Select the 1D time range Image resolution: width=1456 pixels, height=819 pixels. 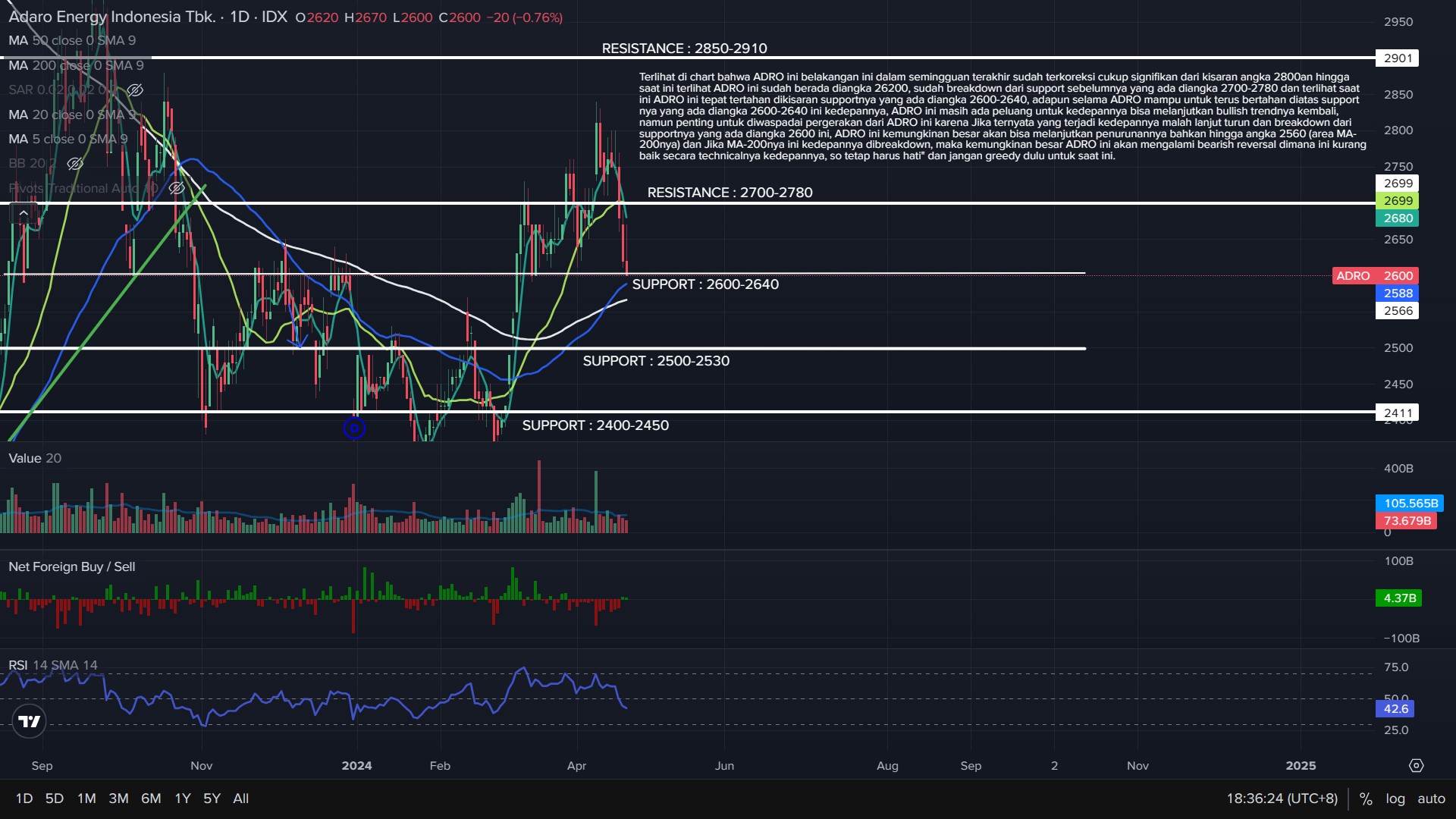(x=24, y=799)
